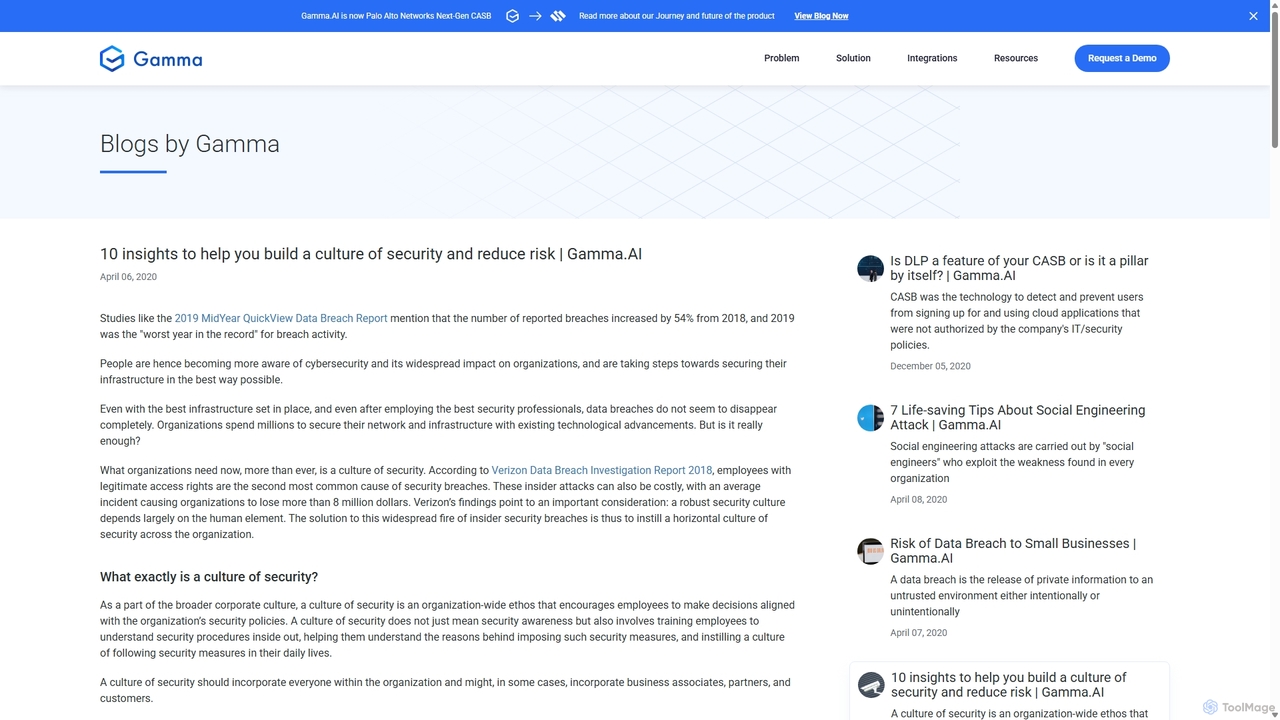Image resolution: width=1280 pixels, height=720 pixels.
Task: Open the Resources menu item
Action: [1016, 58]
